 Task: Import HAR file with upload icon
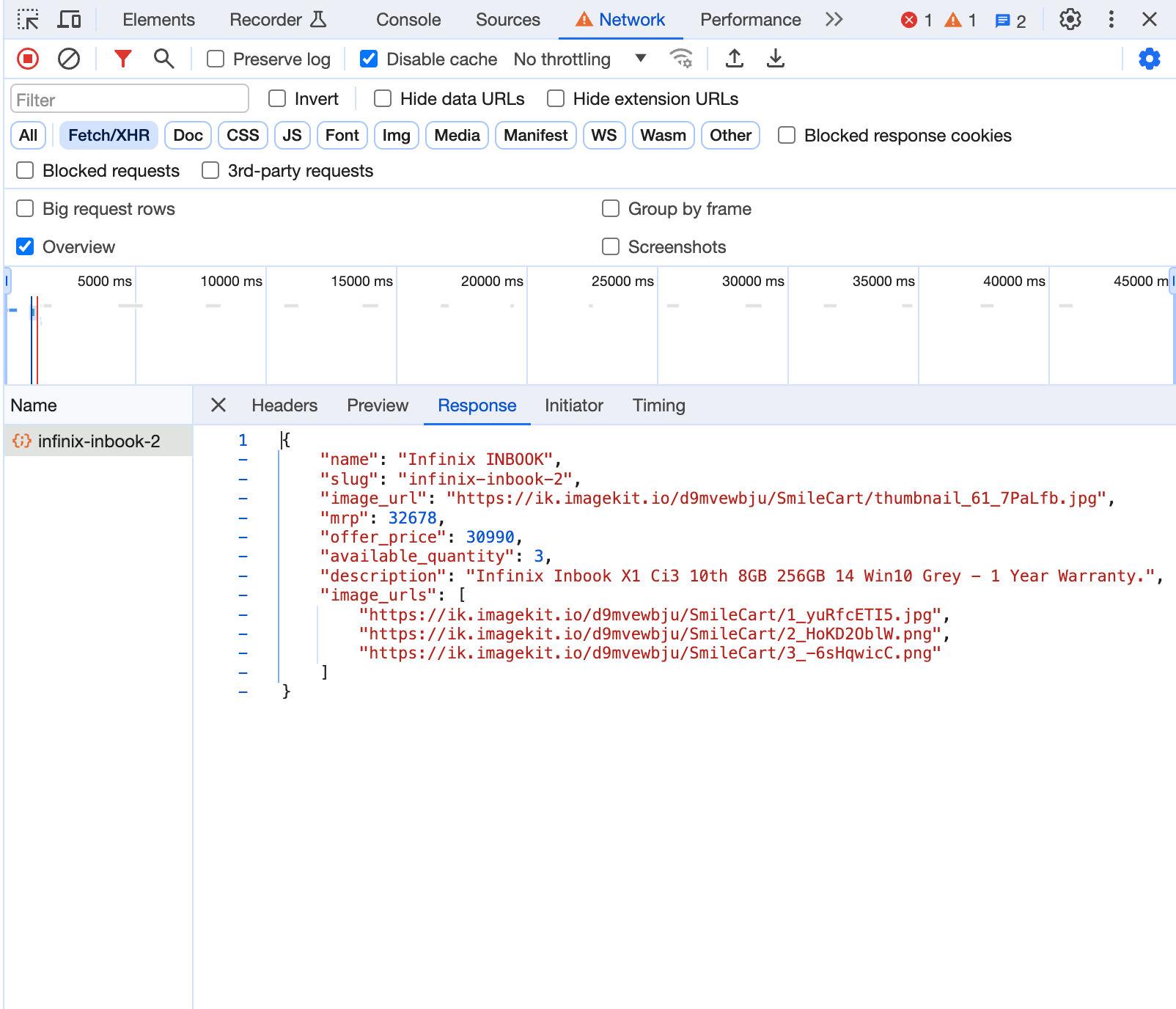(734, 59)
